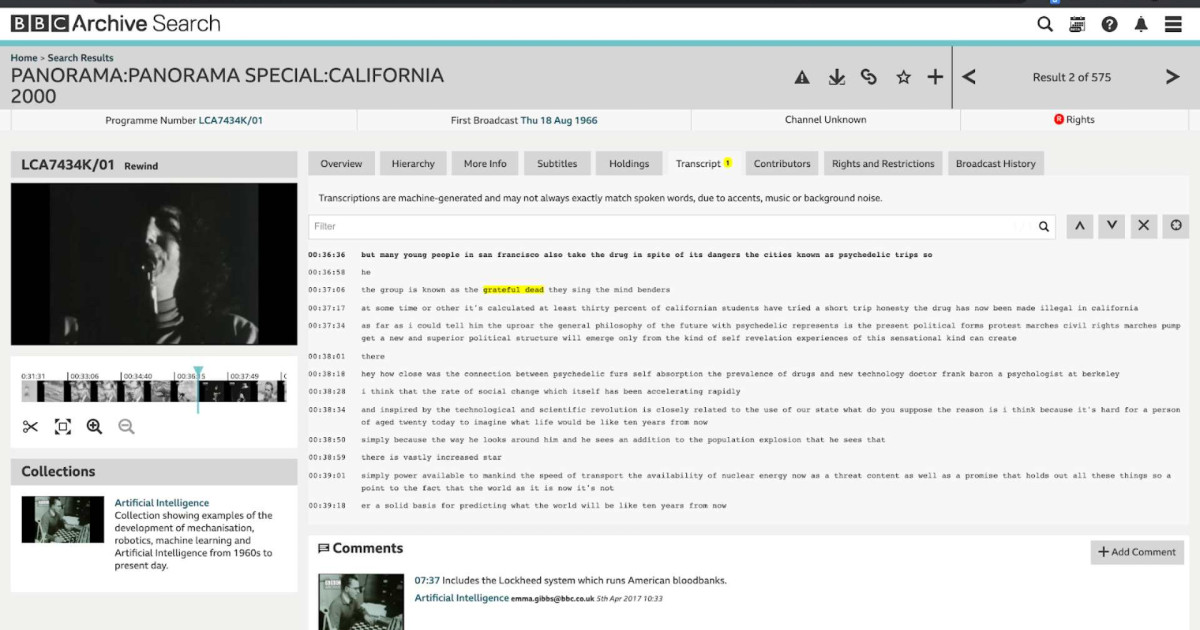Jump to transcript line 00:38:18
This screenshot has width=1200, height=630.
coord(327,374)
